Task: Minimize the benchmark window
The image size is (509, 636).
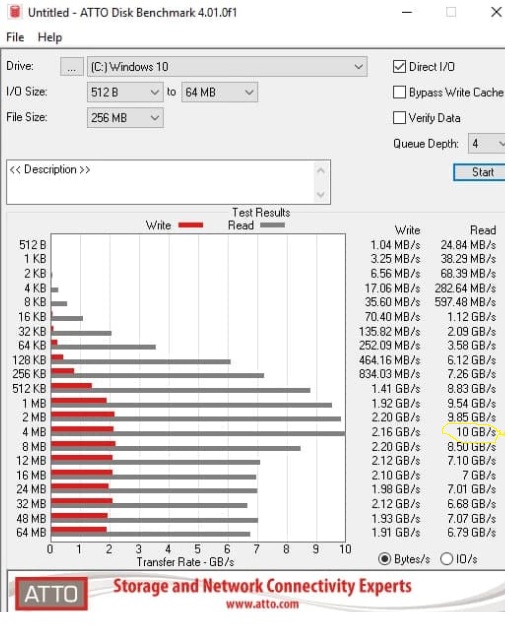Action: (x=407, y=12)
